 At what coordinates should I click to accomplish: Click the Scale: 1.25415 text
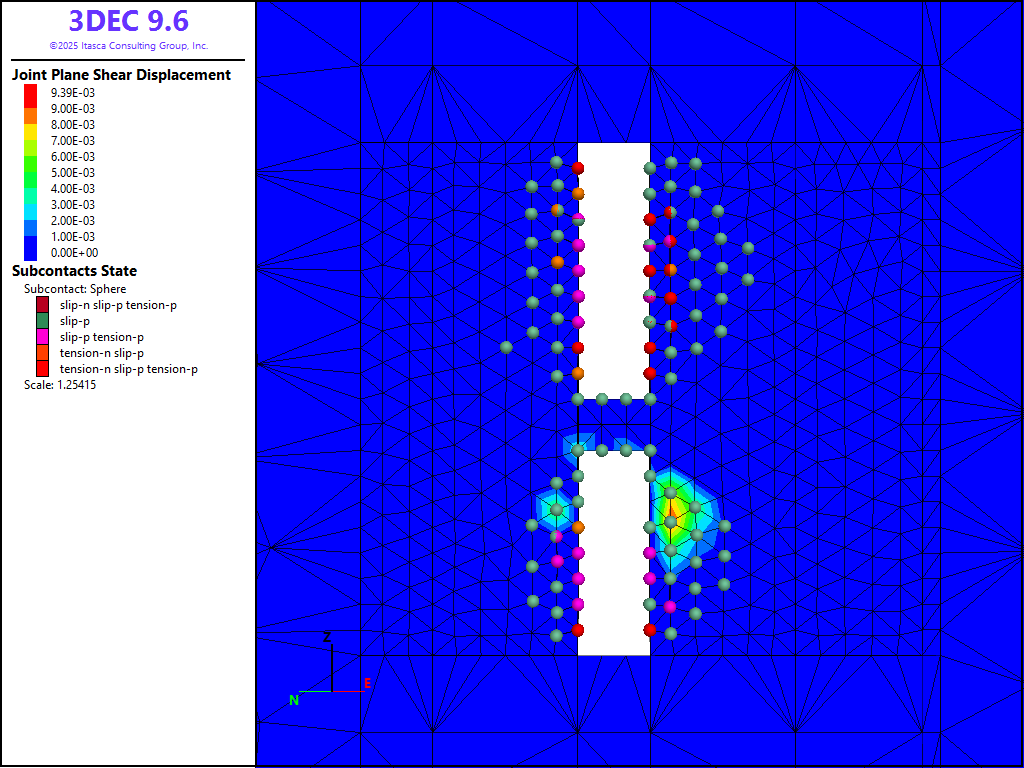60,385
